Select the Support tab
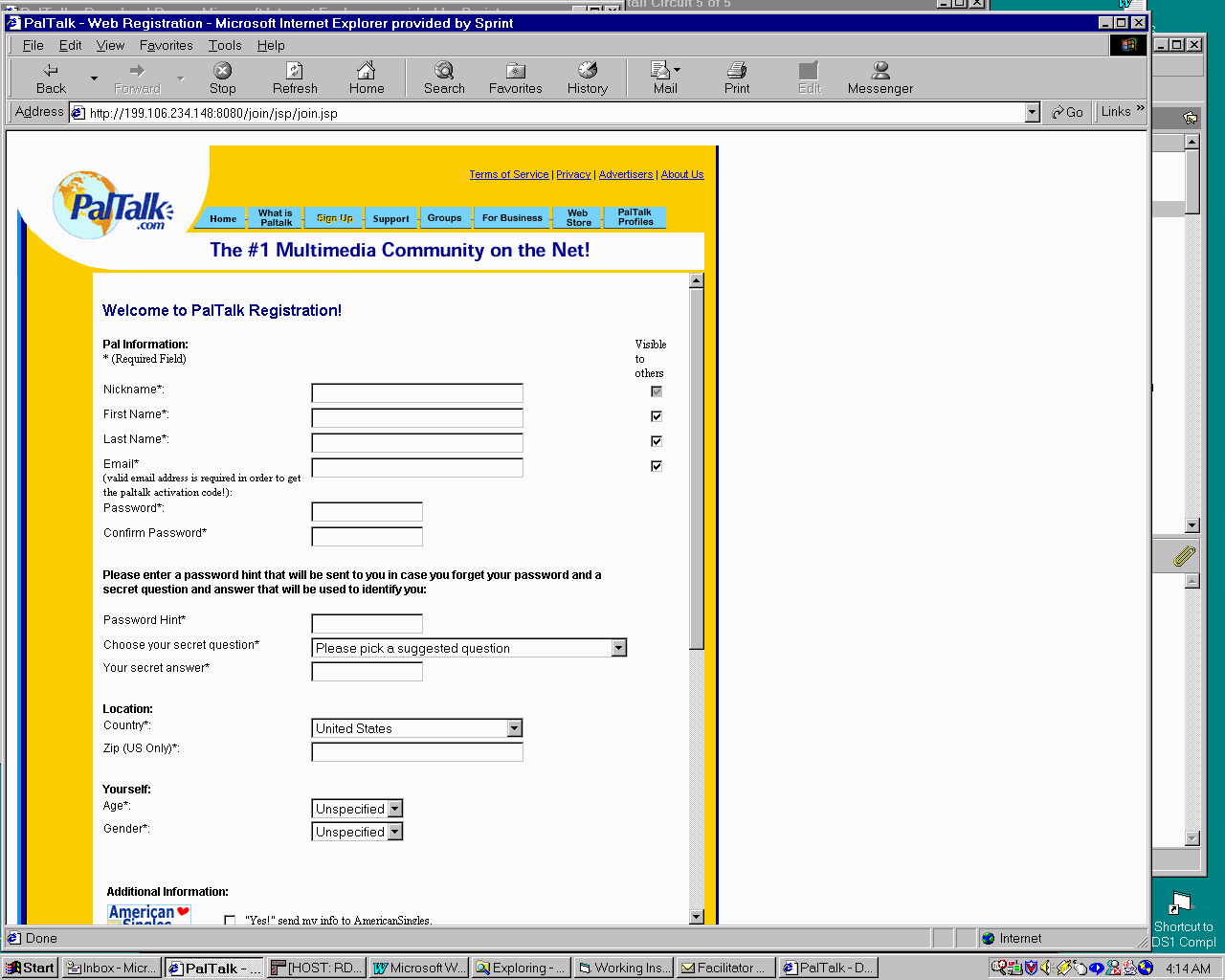Viewport: 1225px width, 980px height. click(390, 218)
